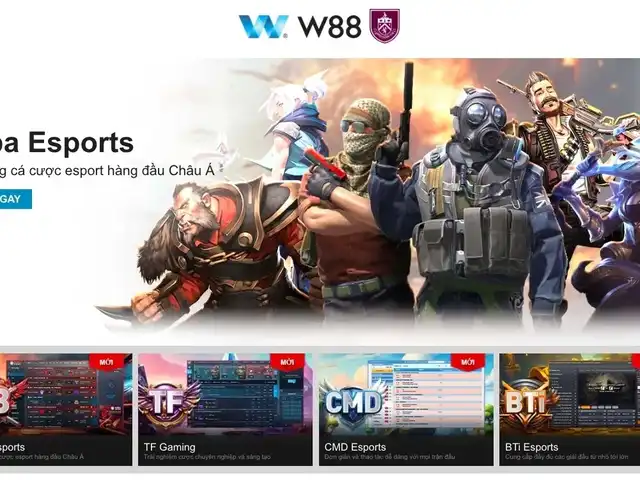
Task: Click the TF Gaming description text
Action: [x=207, y=457]
